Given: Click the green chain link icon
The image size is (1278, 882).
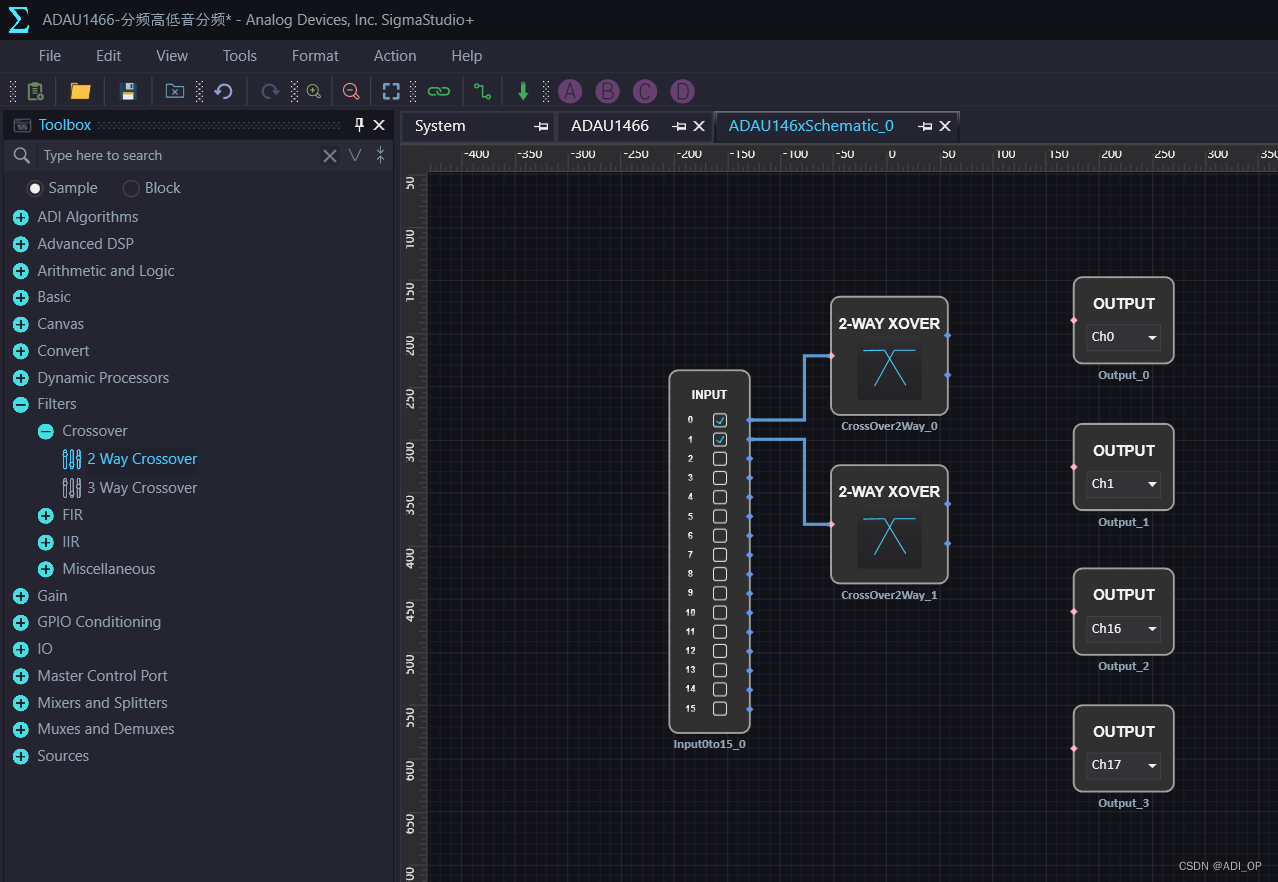Looking at the screenshot, I should pos(438,91).
